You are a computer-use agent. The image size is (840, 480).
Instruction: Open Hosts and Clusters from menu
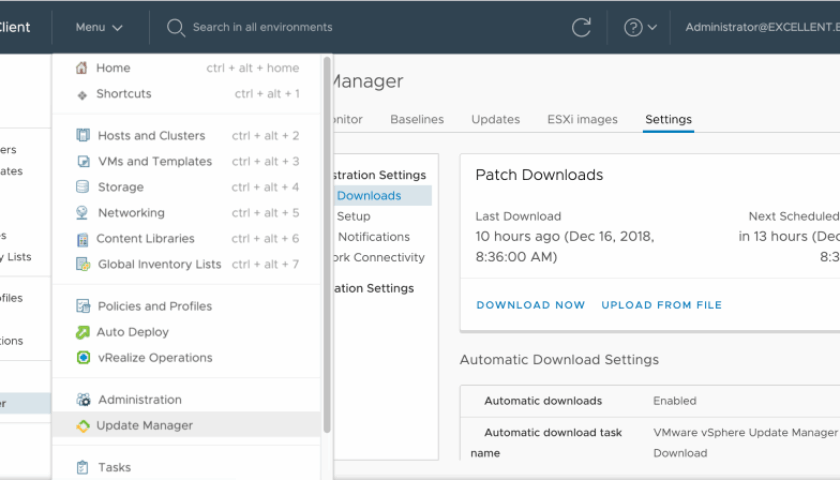point(187,136)
